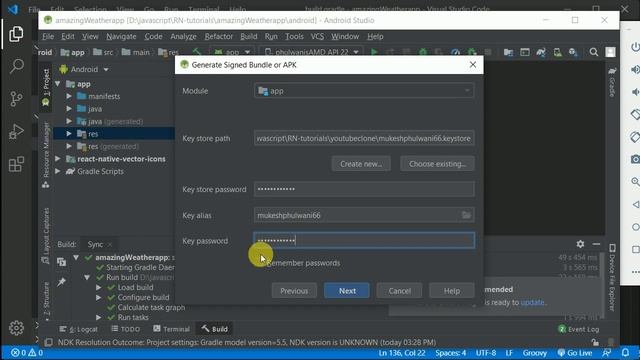Open VS Code Search icon in activity bar
The width and height of the screenshot is (640, 360).
tap(16, 66)
